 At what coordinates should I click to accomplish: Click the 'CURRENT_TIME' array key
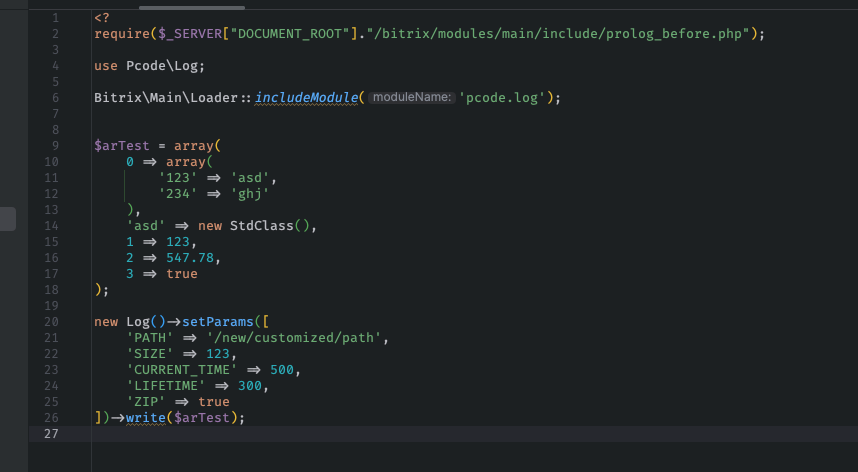[x=183, y=369]
